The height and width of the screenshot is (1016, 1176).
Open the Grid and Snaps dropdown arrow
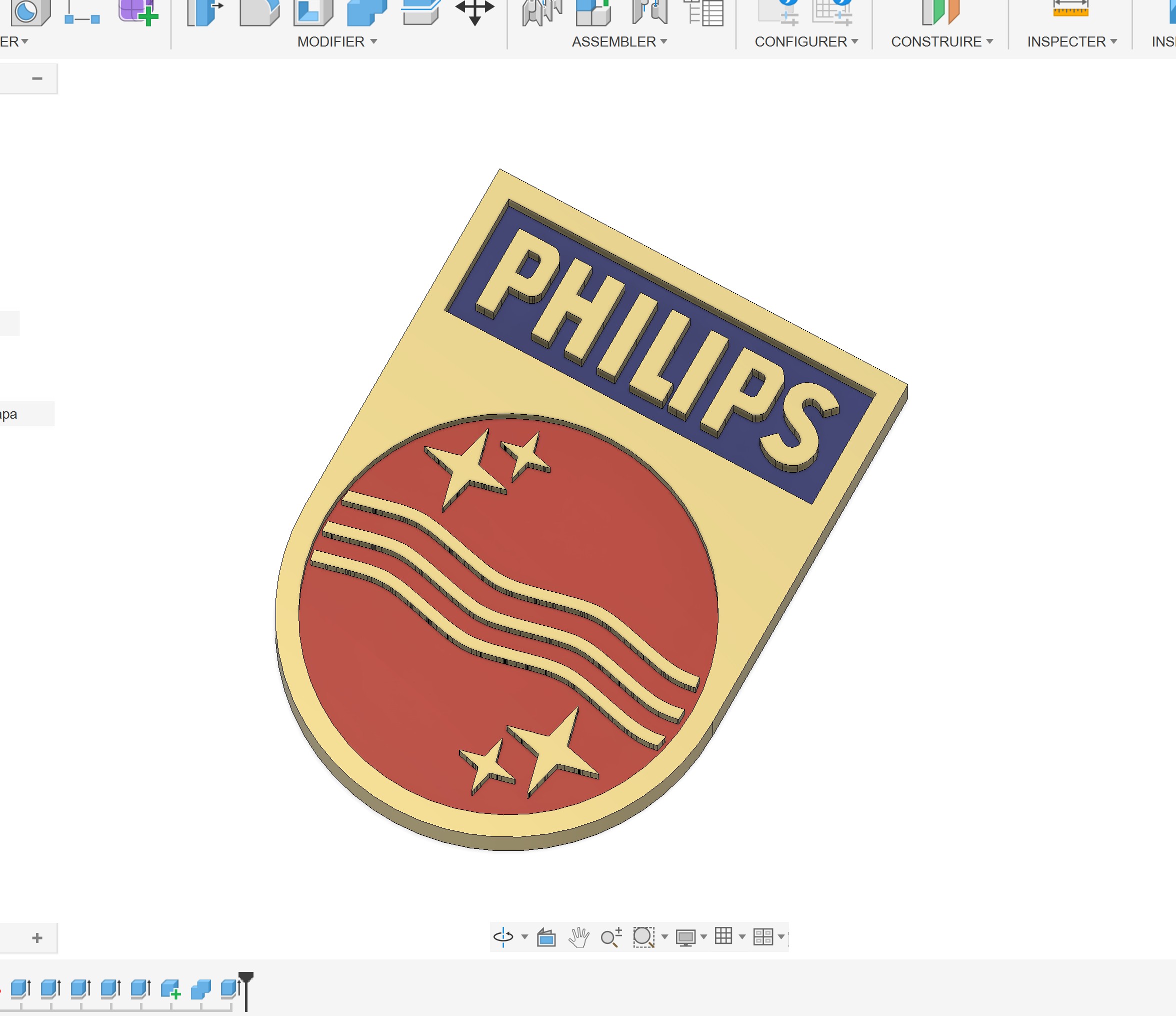coord(742,937)
